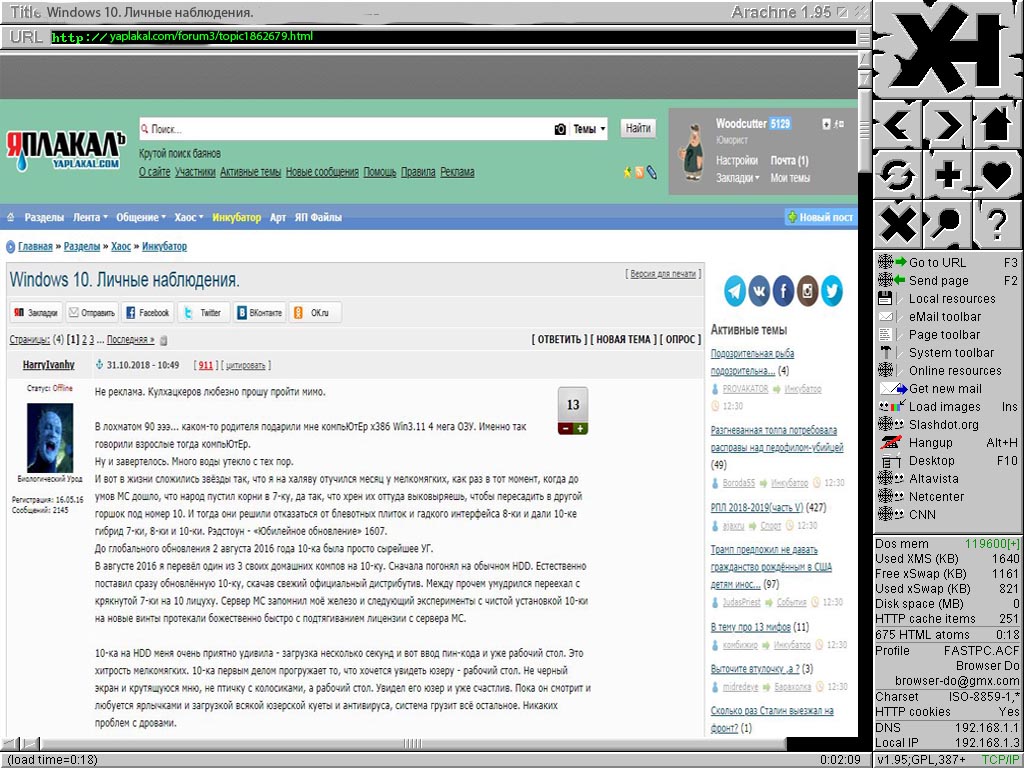
Task: Open Настройки link in user panel
Action: tap(737, 161)
